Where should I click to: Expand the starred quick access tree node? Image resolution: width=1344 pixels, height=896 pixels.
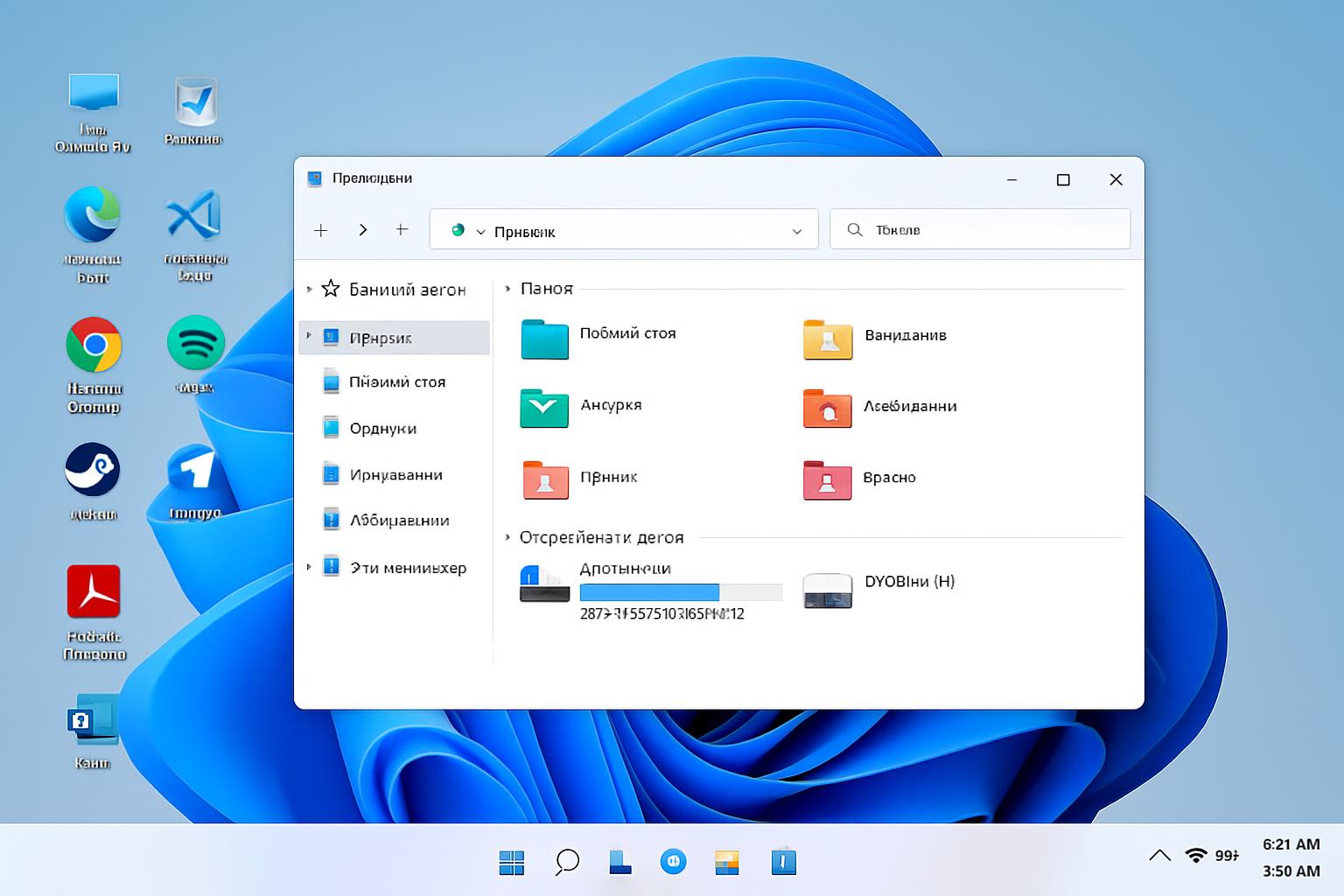pos(309,289)
